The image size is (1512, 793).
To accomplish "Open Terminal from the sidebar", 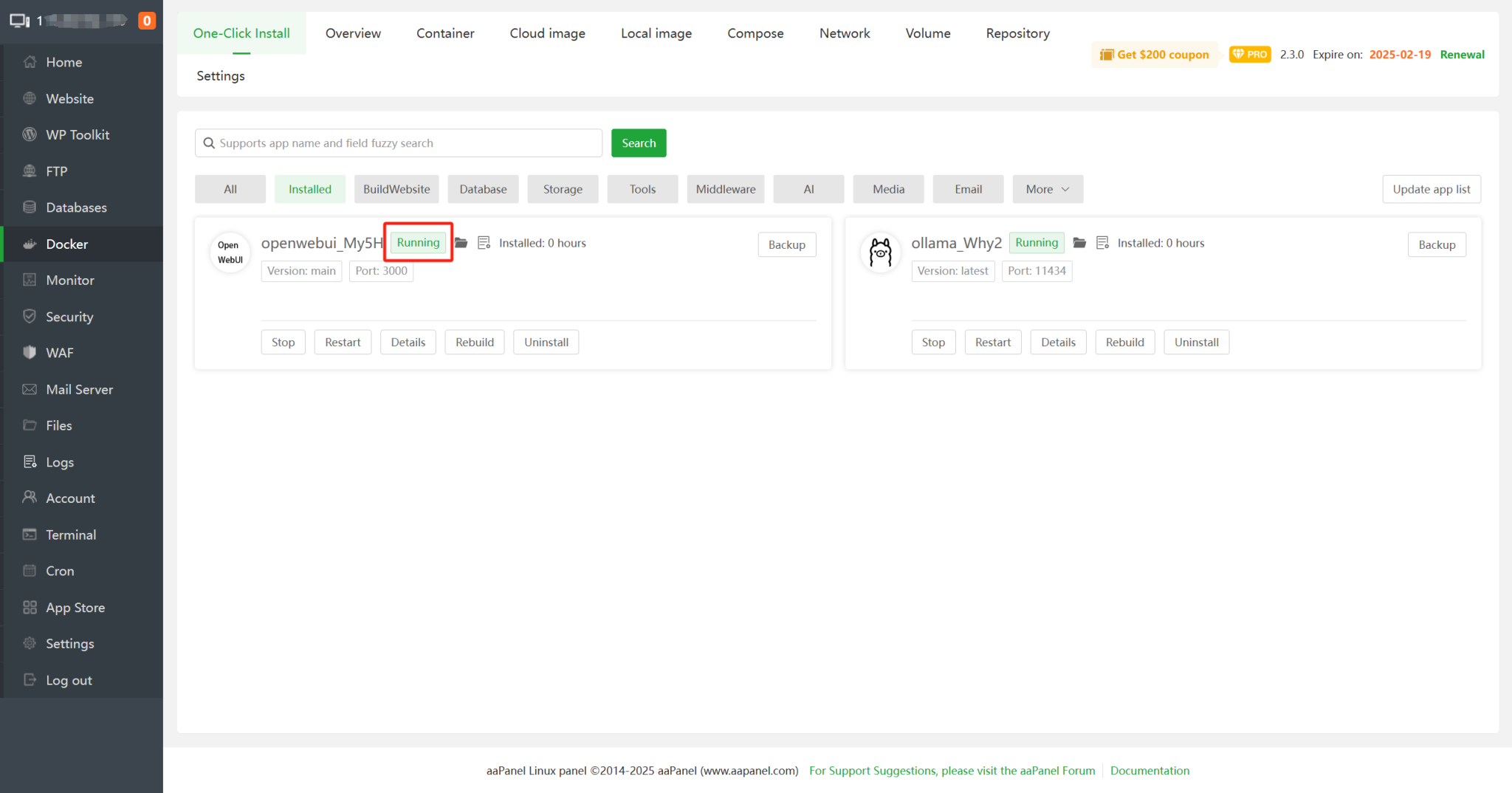I will click(70, 534).
